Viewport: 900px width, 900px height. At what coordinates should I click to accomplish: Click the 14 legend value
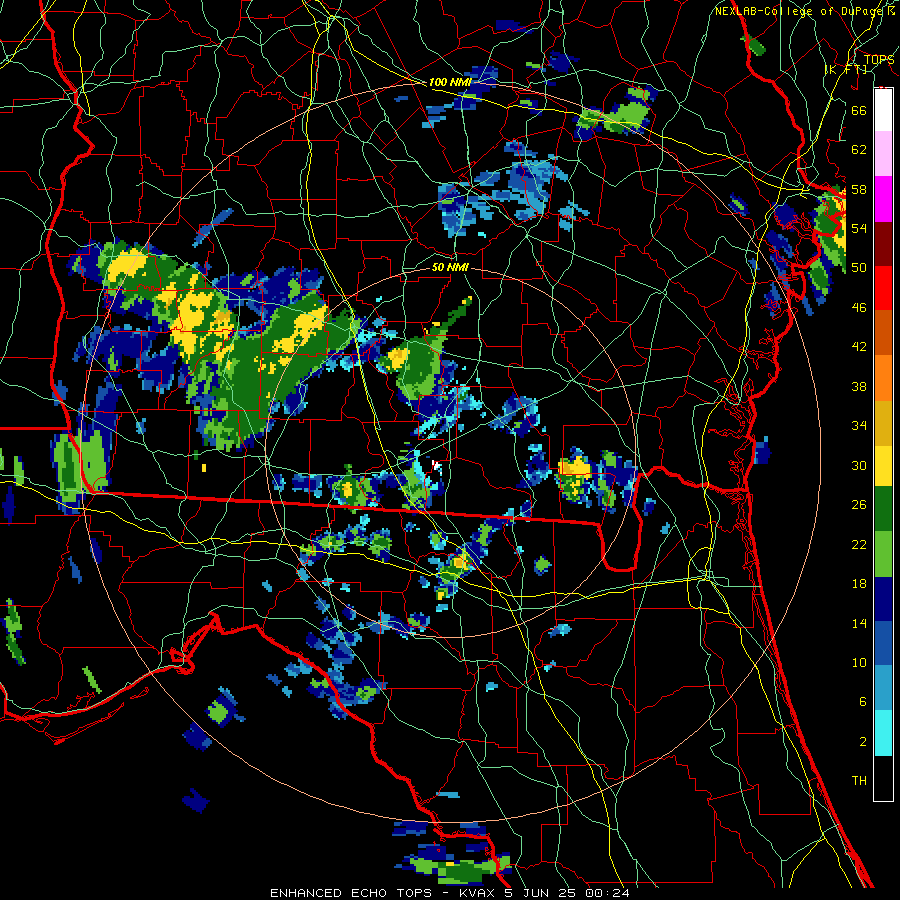[x=859, y=623]
